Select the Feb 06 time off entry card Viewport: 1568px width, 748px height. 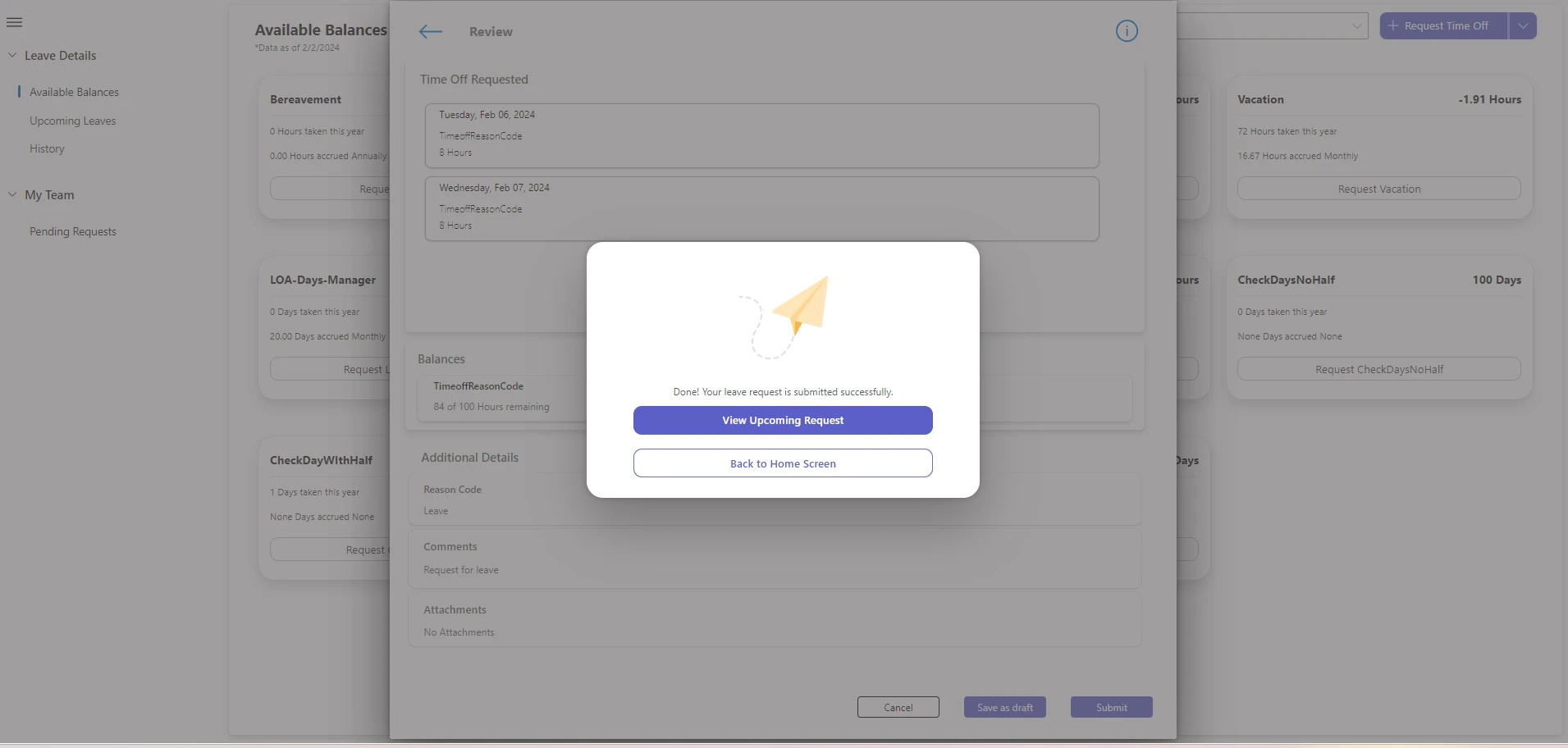click(763, 135)
